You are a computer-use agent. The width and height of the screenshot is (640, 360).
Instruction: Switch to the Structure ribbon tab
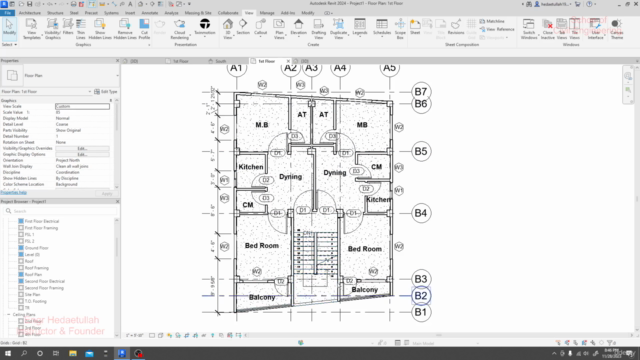[x=55, y=13]
